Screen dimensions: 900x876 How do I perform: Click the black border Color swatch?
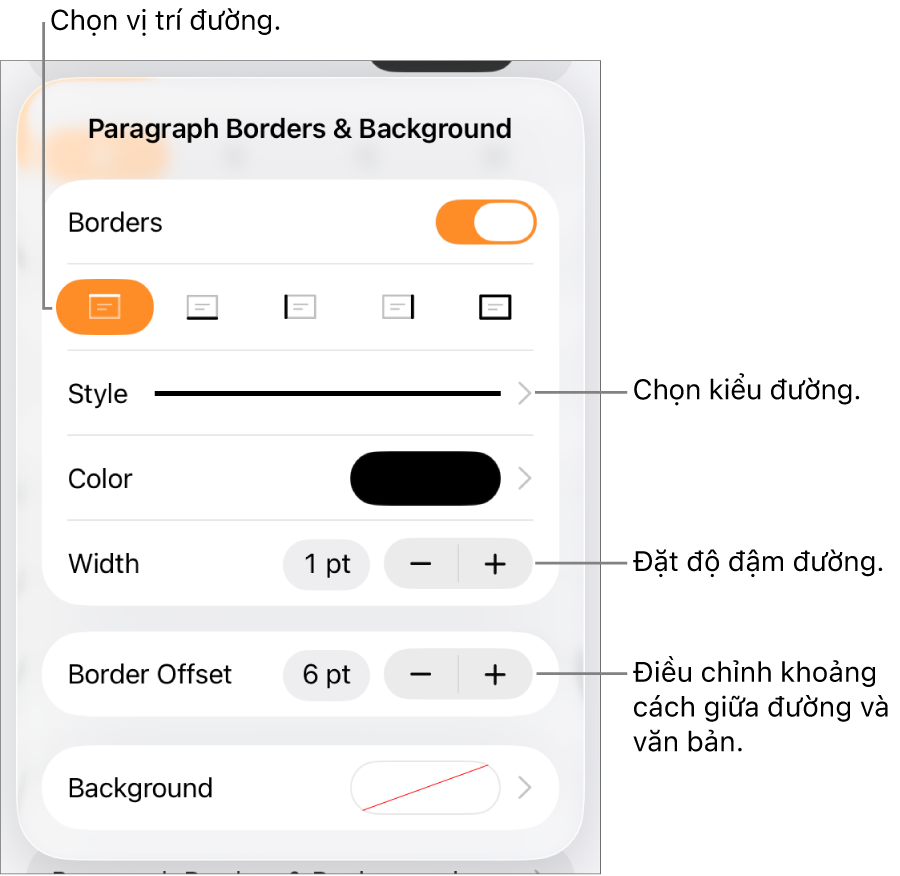pos(425,479)
